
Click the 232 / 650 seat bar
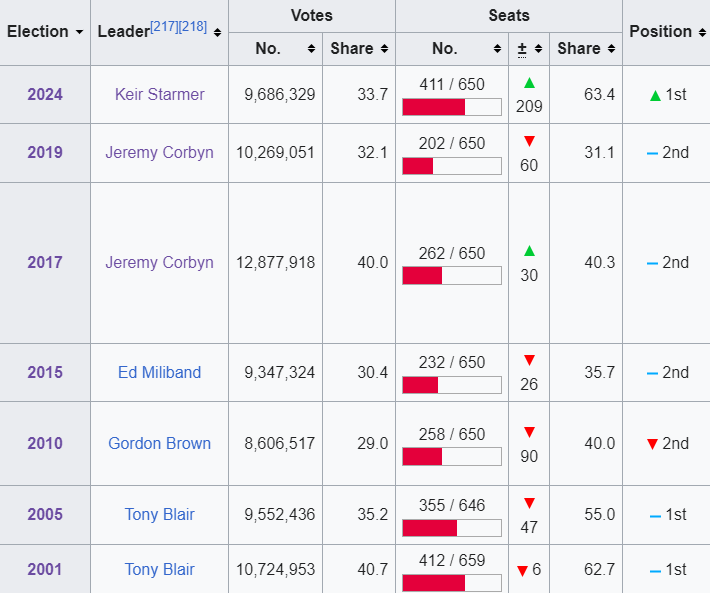pos(452,385)
